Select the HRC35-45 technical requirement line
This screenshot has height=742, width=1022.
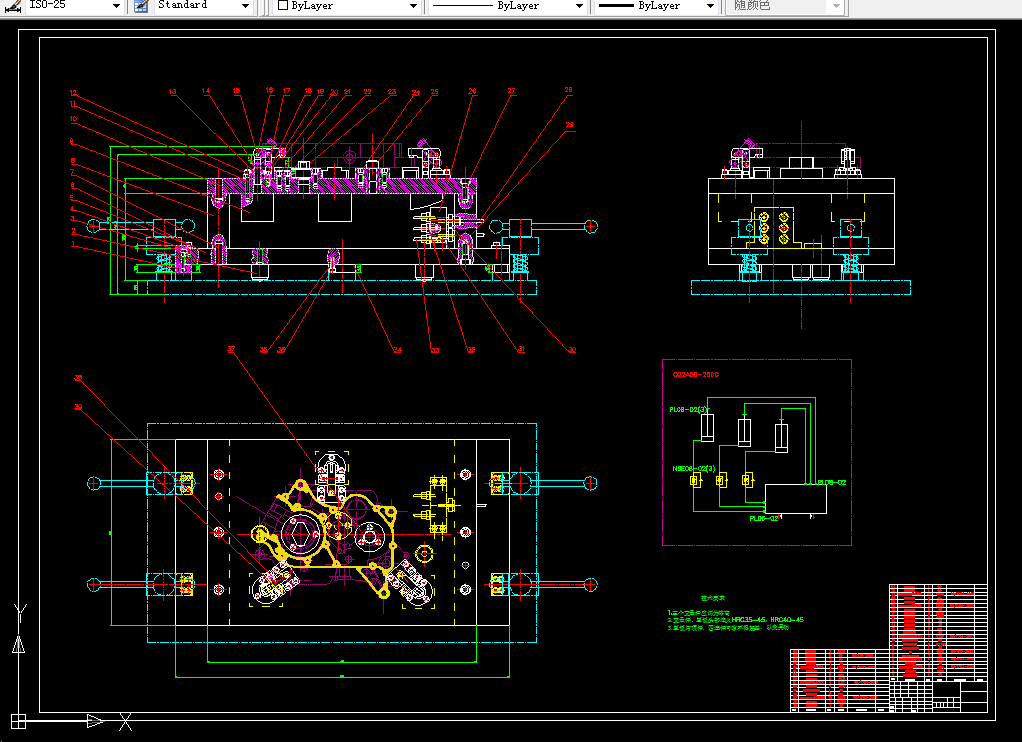tap(735, 620)
